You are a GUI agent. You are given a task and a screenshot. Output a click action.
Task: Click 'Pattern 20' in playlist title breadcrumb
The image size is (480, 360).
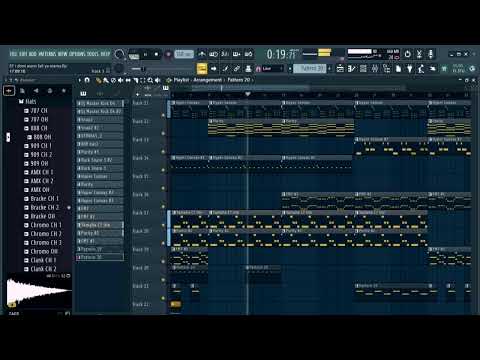click(x=239, y=80)
